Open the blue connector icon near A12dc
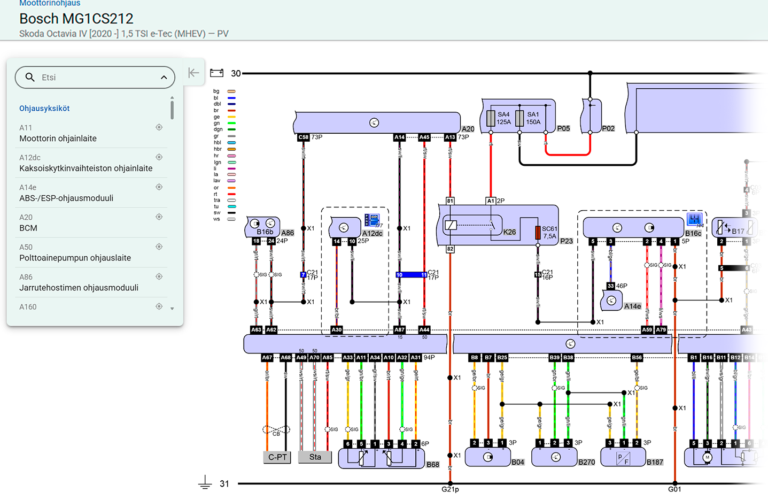The height and width of the screenshot is (500, 768). pyautogui.click(x=373, y=219)
